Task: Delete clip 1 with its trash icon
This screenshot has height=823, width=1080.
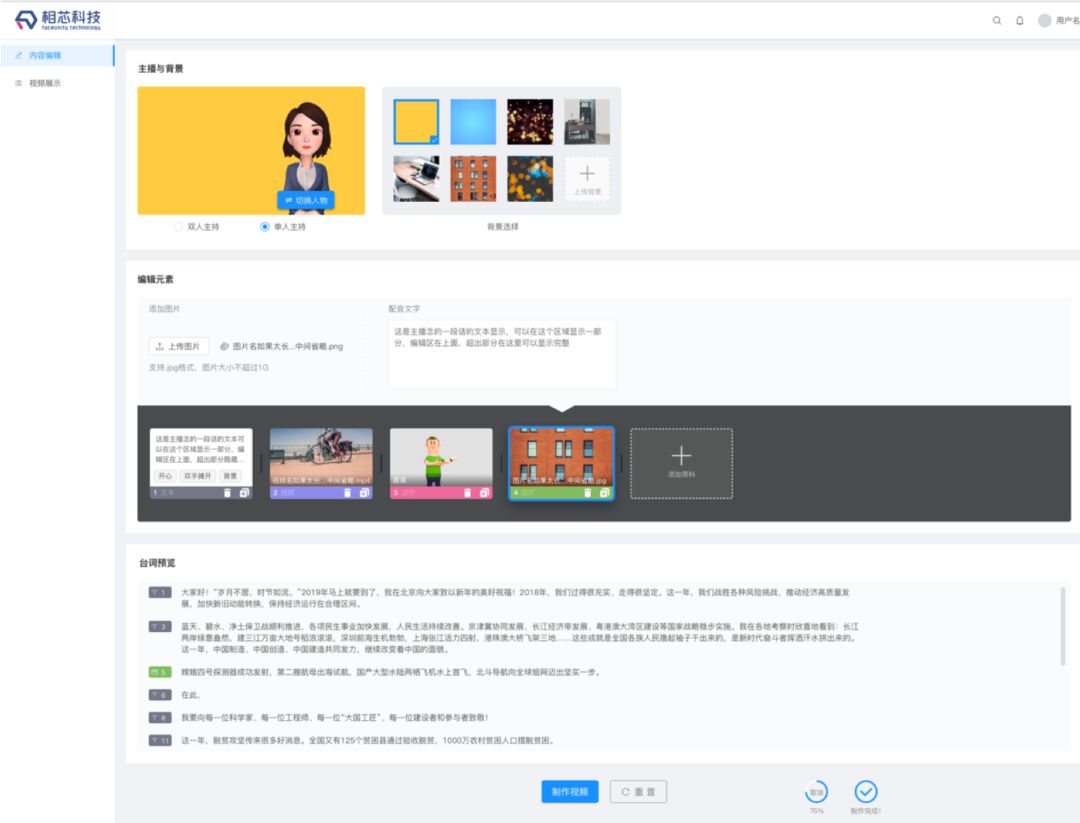Action: coord(227,492)
